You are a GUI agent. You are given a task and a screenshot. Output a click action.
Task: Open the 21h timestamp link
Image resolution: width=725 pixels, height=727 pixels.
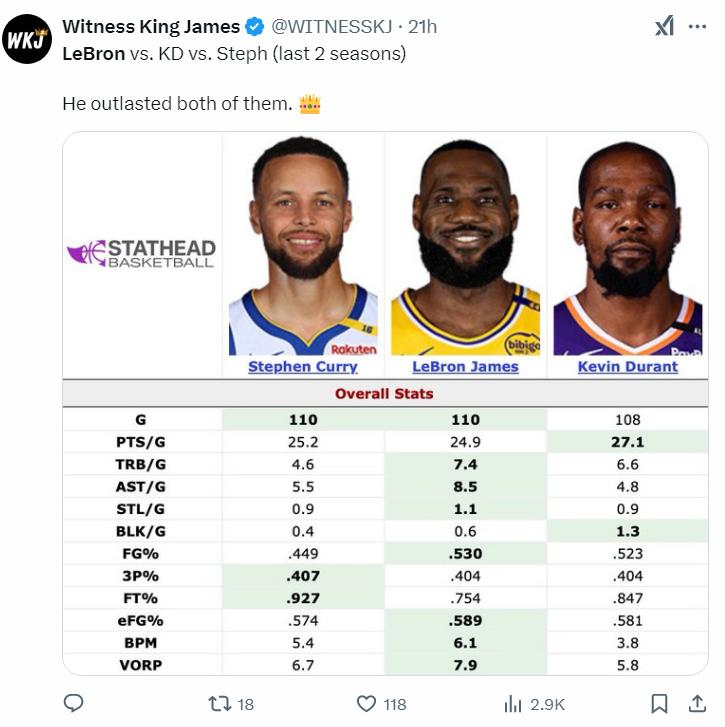(x=422, y=27)
